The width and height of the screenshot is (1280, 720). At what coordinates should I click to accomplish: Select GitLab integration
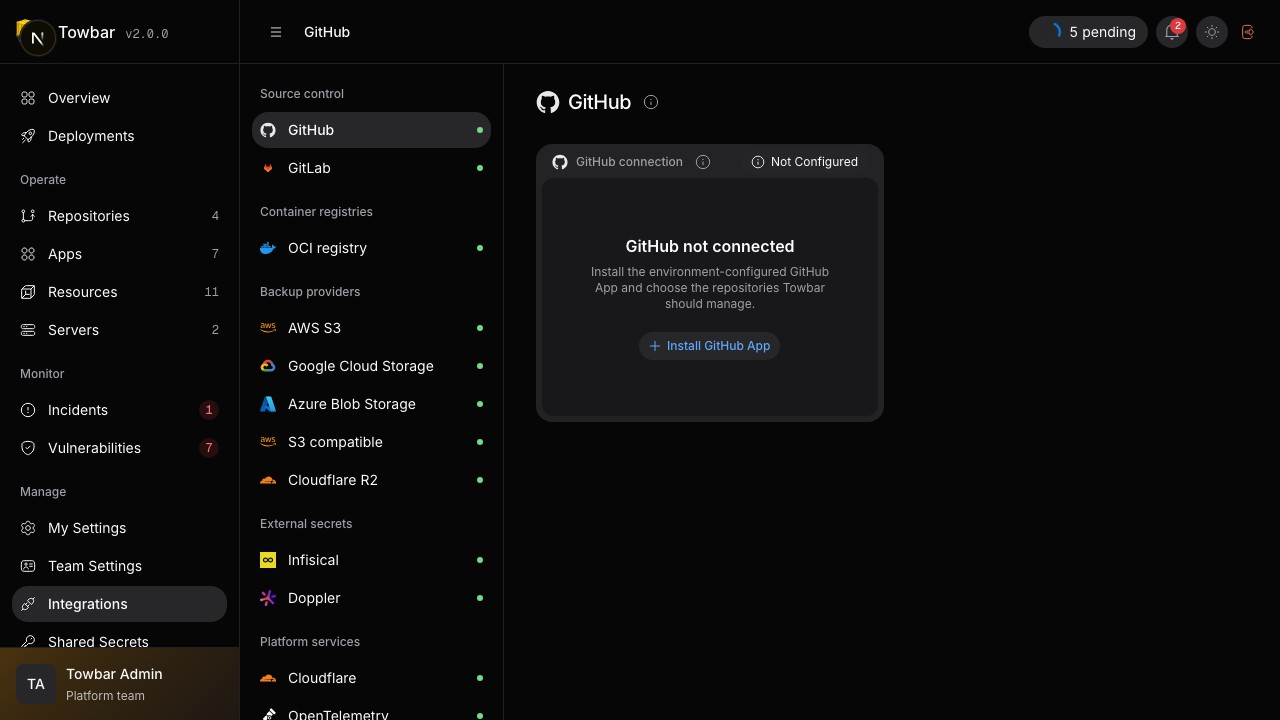tap(371, 168)
